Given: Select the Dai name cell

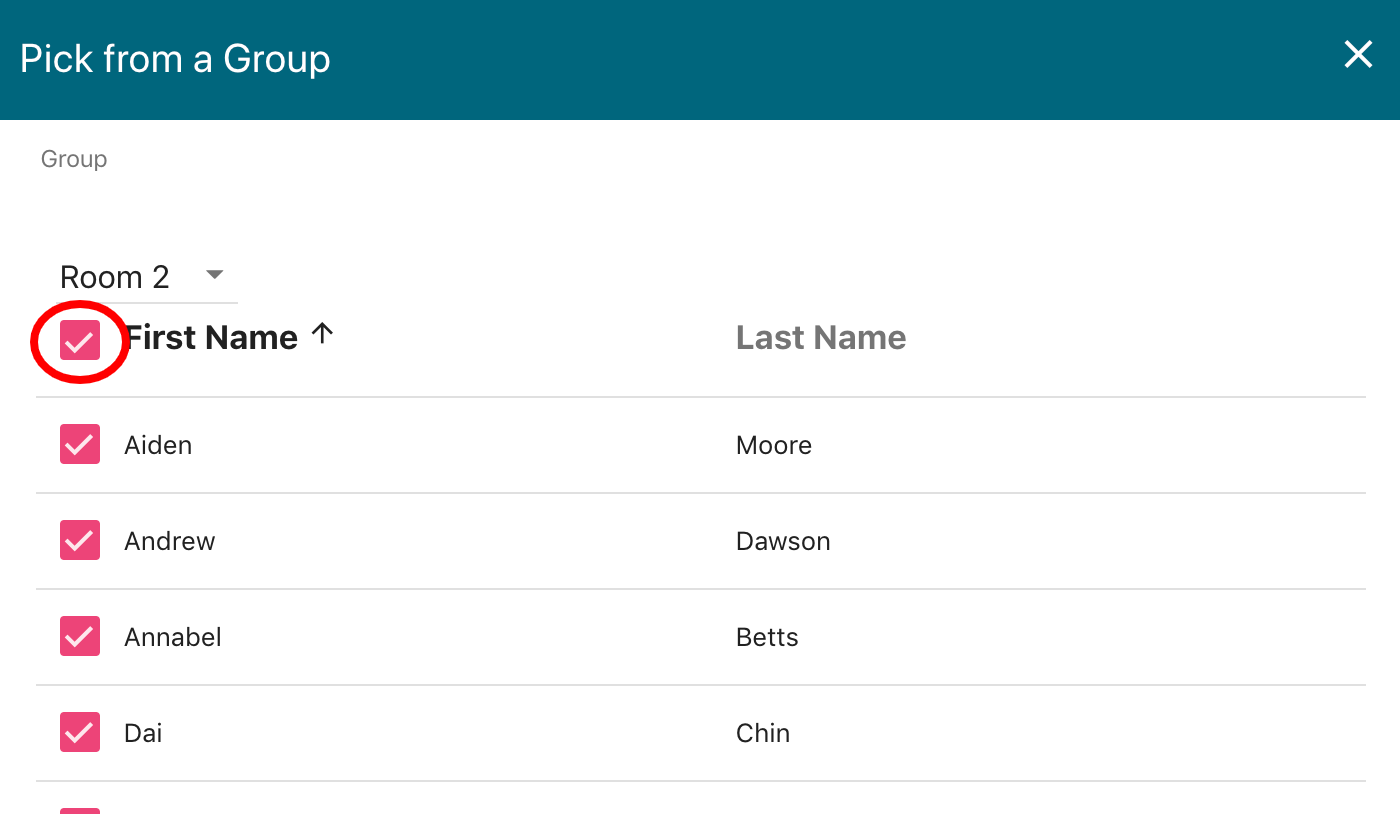Looking at the screenshot, I should pos(143,733).
